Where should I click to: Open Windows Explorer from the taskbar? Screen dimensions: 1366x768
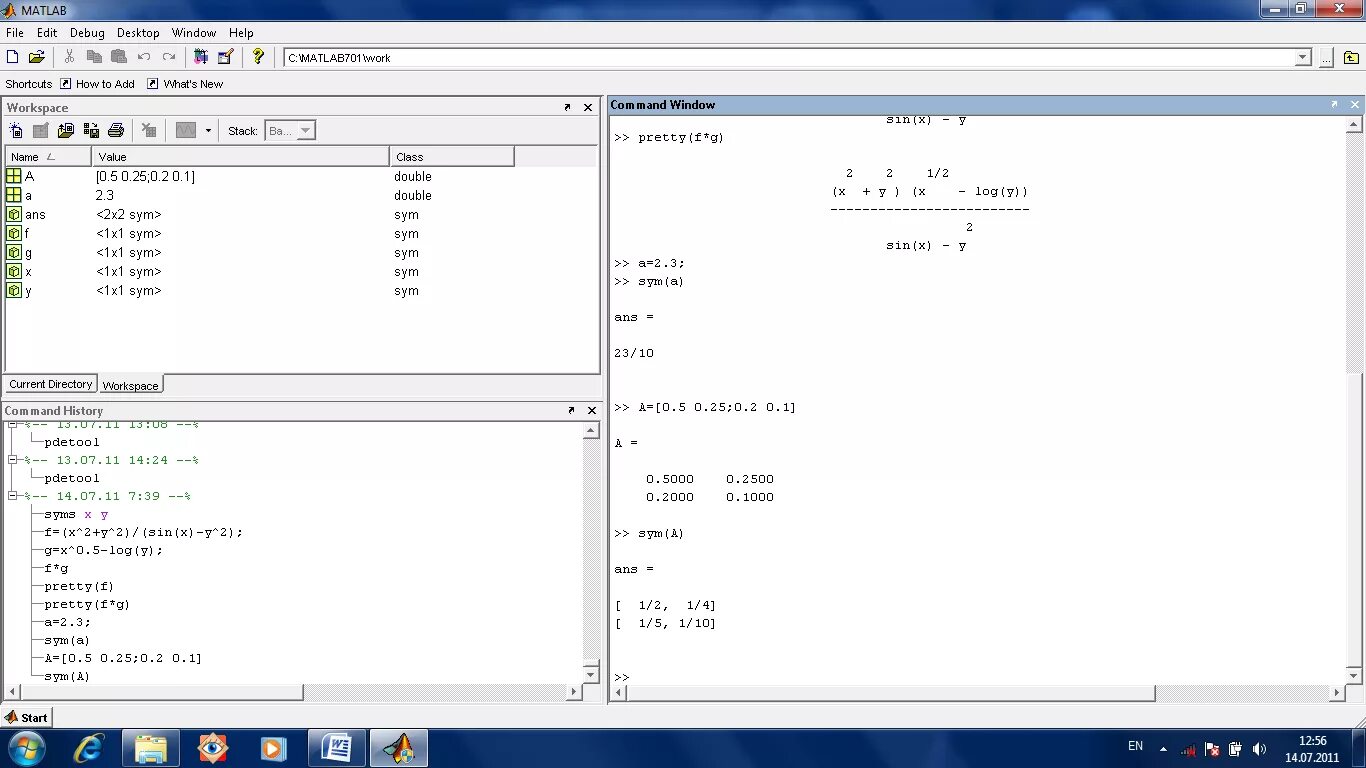(151, 748)
